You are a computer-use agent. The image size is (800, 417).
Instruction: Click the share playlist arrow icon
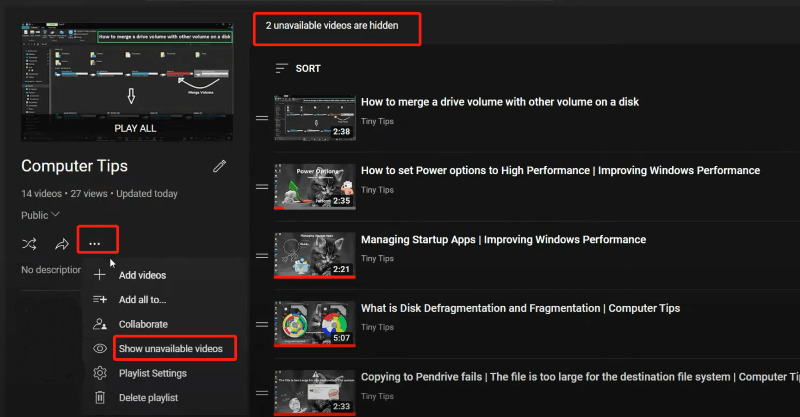pyautogui.click(x=62, y=243)
